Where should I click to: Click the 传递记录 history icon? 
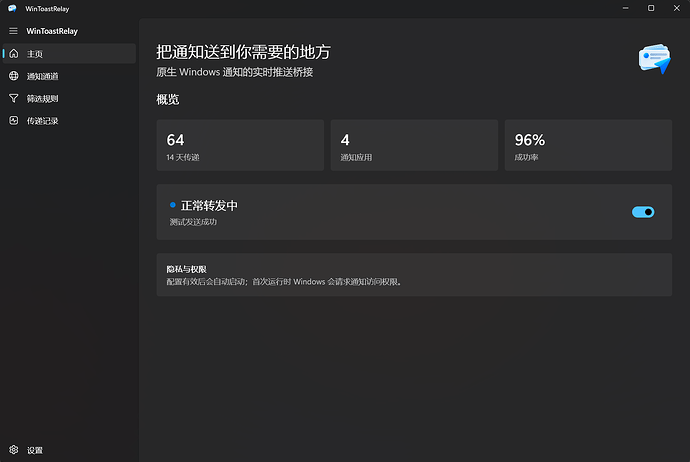pos(14,120)
